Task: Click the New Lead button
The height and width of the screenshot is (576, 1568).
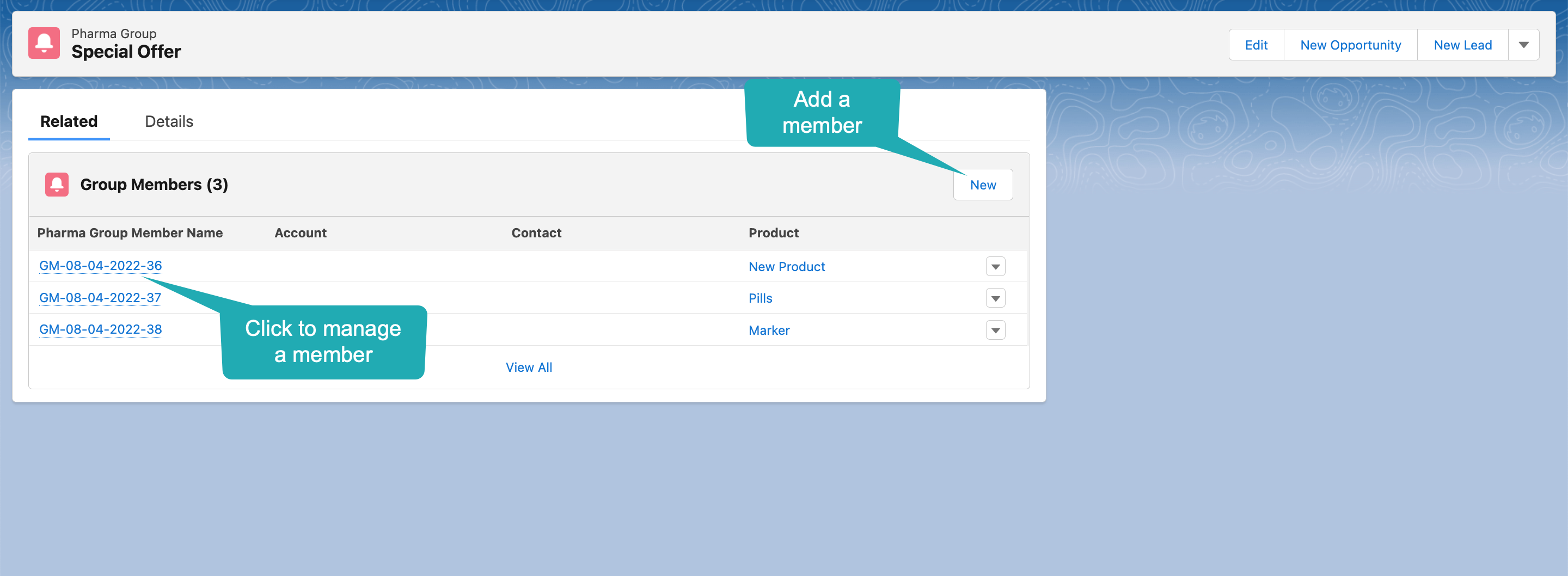Action: tap(1463, 45)
